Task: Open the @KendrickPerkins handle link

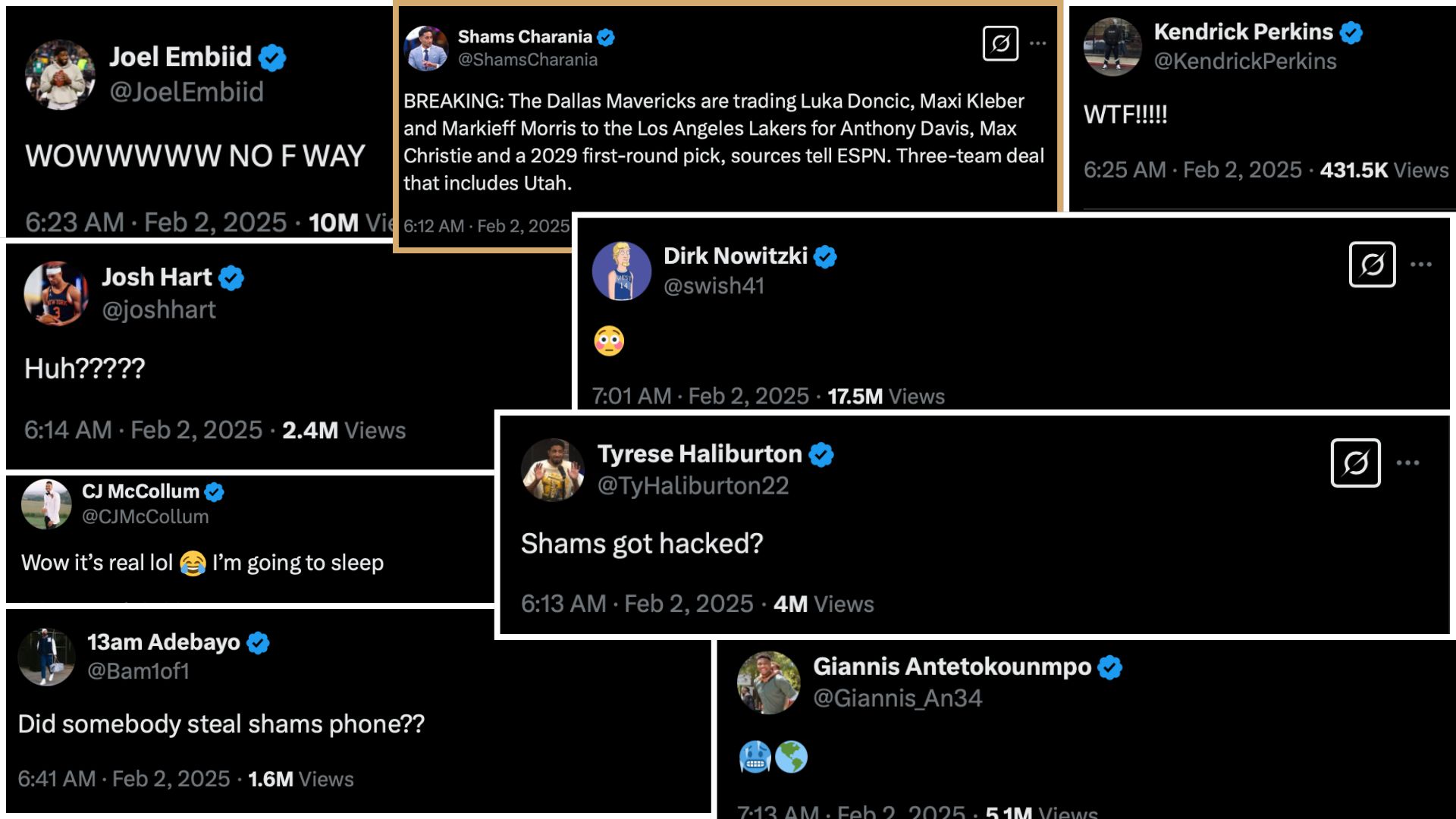Action: 1245,61
